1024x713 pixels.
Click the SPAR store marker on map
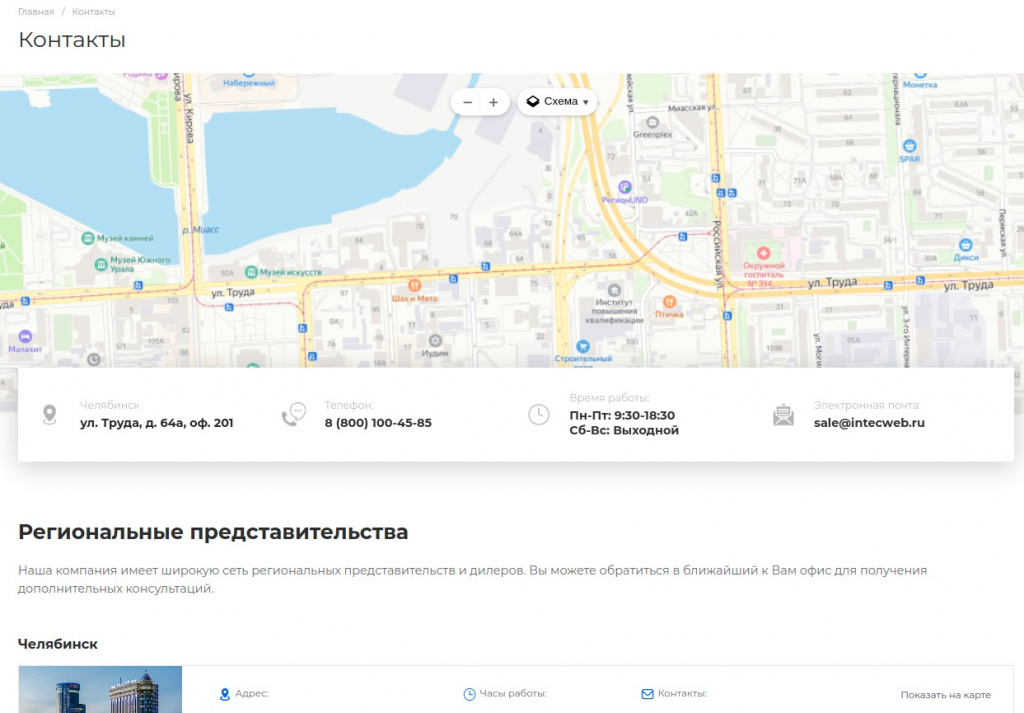coord(909,146)
